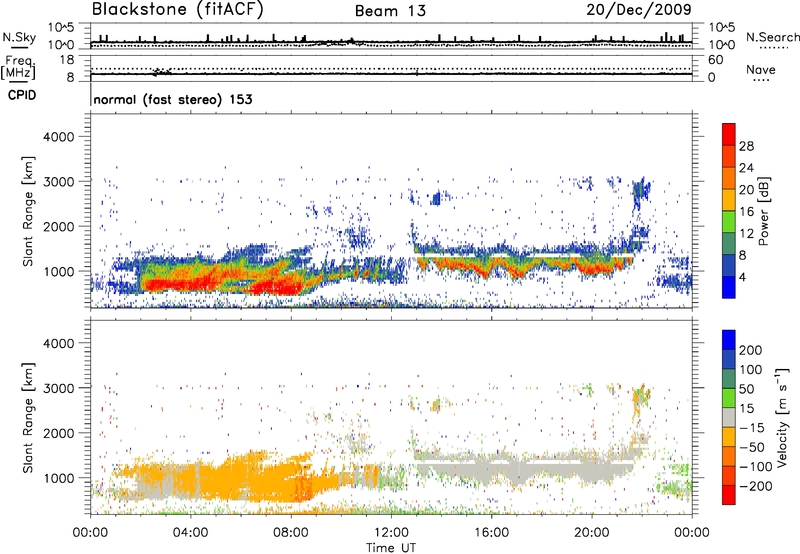Viewport: 800px width, 554px height.
Task: Click the 'Velocity [m s-1]' color bar label
Action: click(x=781, y=417)
